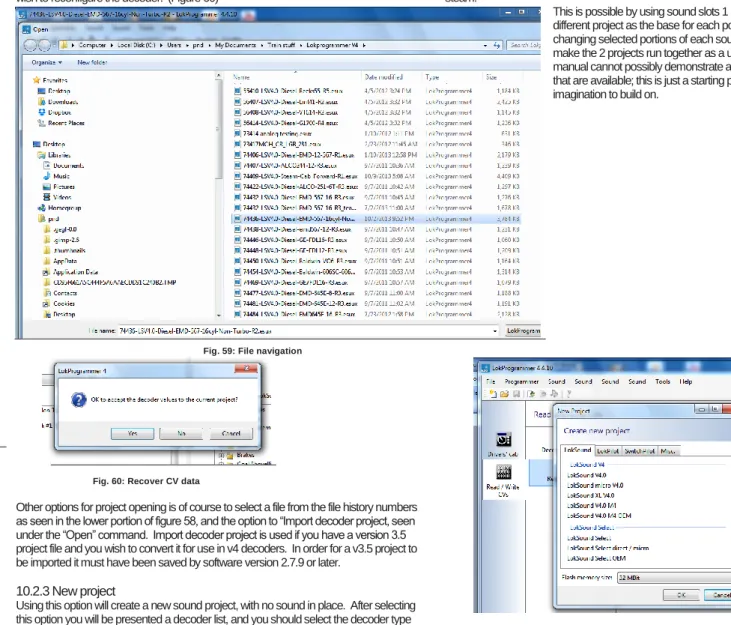The image size is (731, 625).
Task: Open the Contacts folder in the tree
Action: [61, 293]
